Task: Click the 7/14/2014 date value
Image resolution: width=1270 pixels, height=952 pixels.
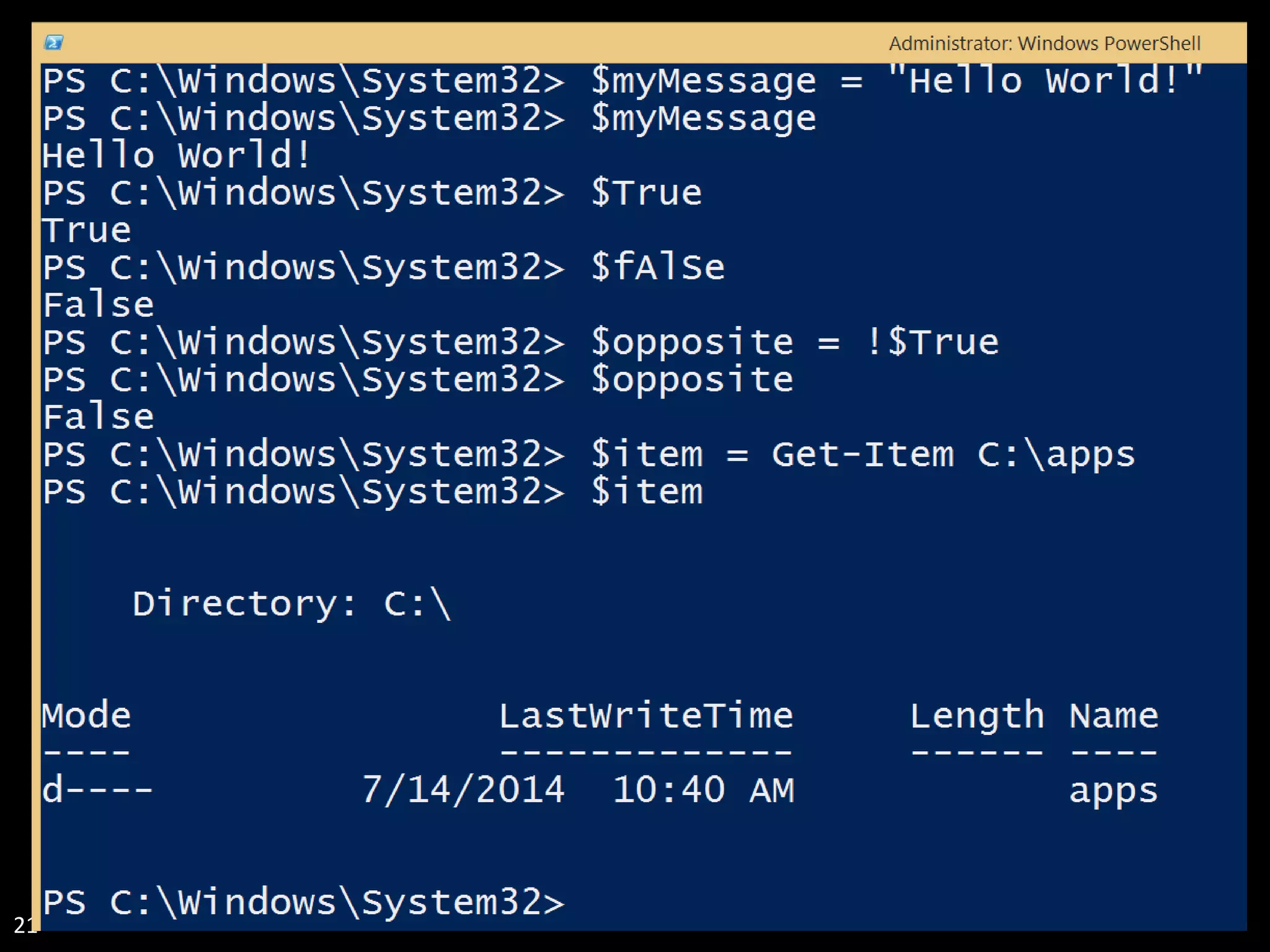Action: [x=463, y=790]
